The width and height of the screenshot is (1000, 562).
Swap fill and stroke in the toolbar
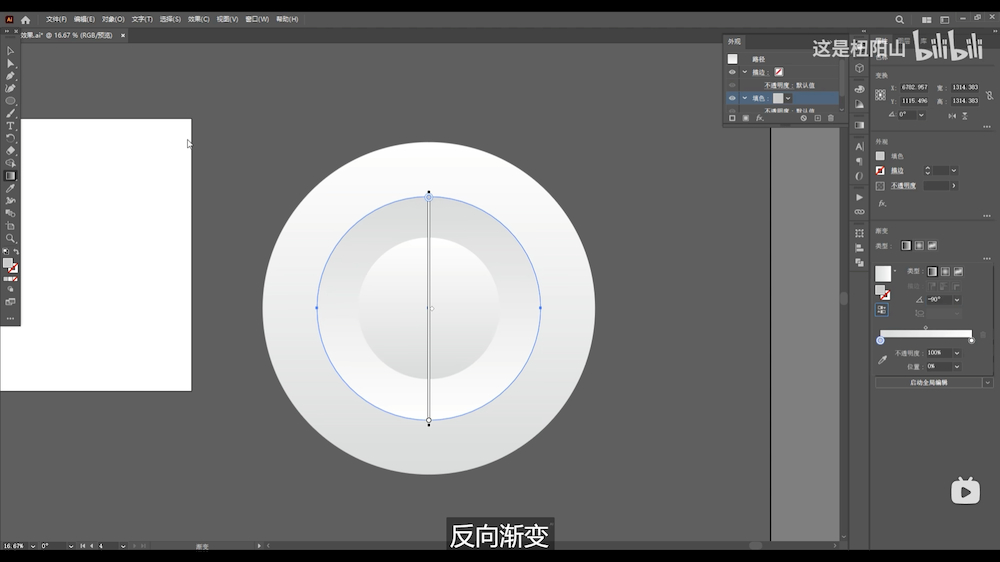click(16, 252)
